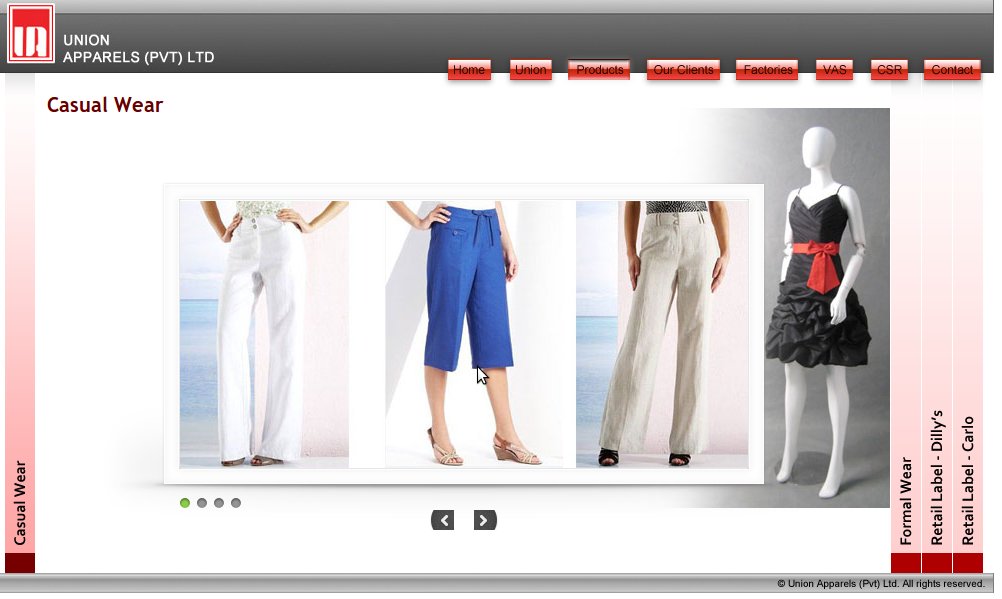Click the copyright notice in footer
1002x599 pixels.
tap(881, 584)
